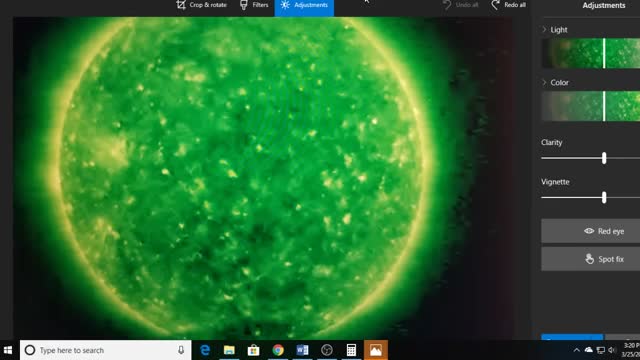This screenshot has height=360, width=640.
Task: Click the volume speaker tray icon
Action: click(x=612, y=350)
